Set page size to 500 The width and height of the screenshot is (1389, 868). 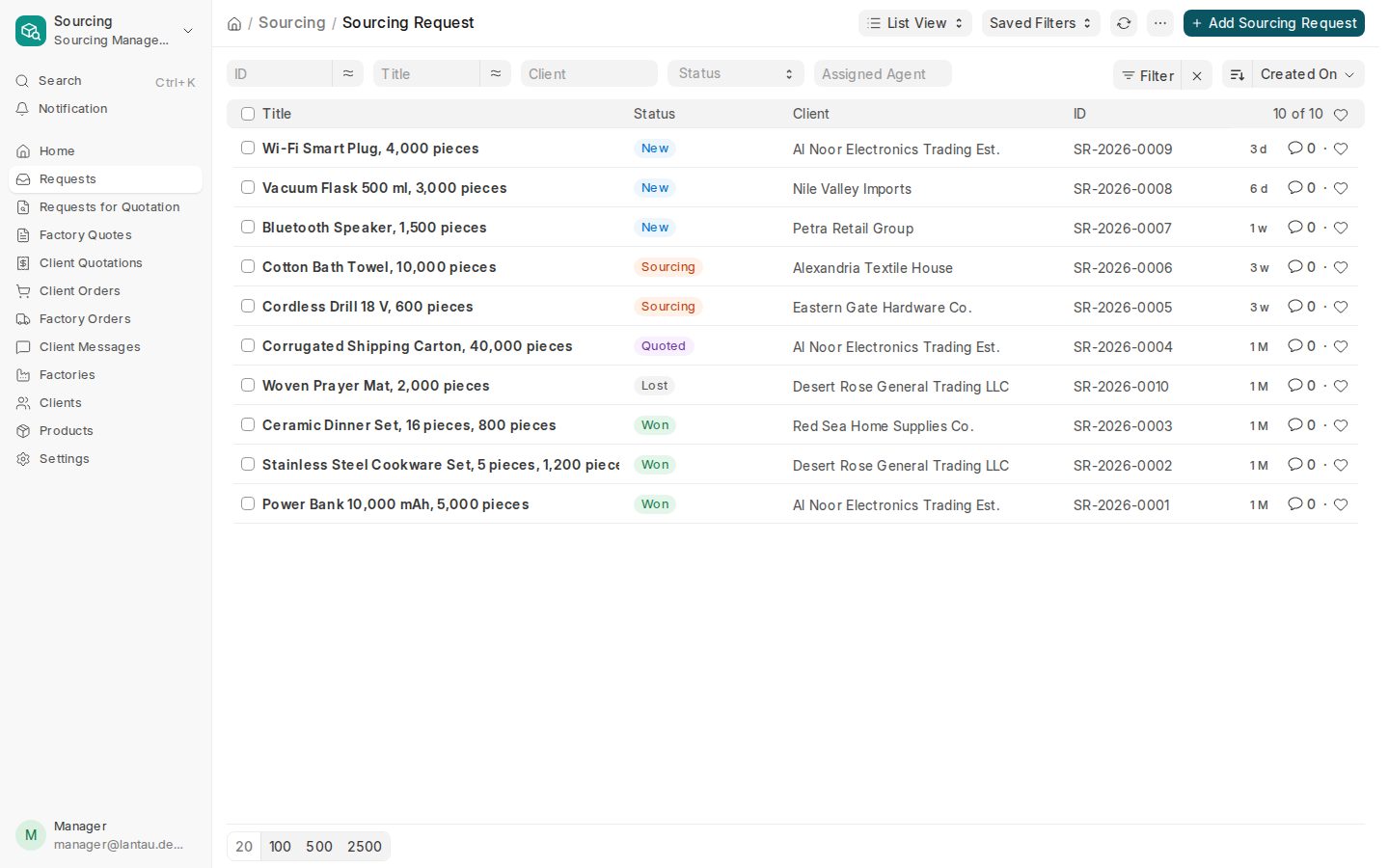[x=319, y=847]
